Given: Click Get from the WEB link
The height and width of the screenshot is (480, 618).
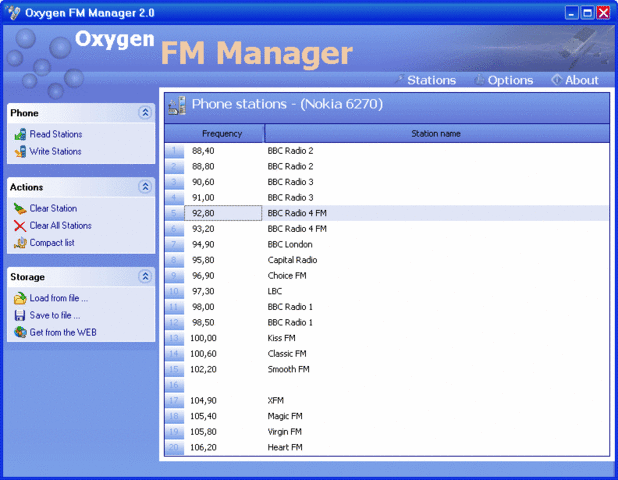Looking at the screenshot, I should [63, 333].
